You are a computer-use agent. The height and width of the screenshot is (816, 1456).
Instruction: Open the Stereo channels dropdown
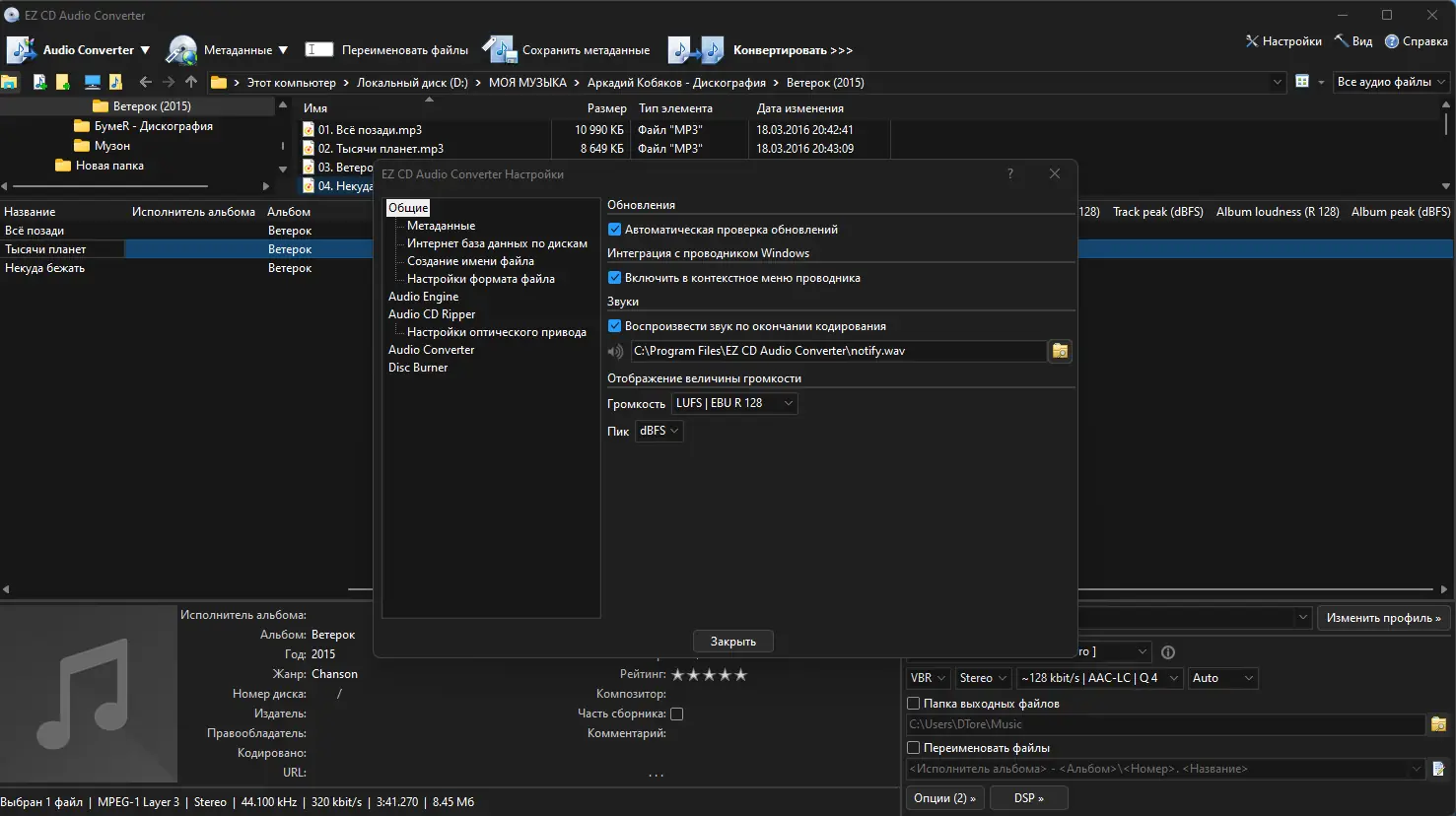[983, 678]
